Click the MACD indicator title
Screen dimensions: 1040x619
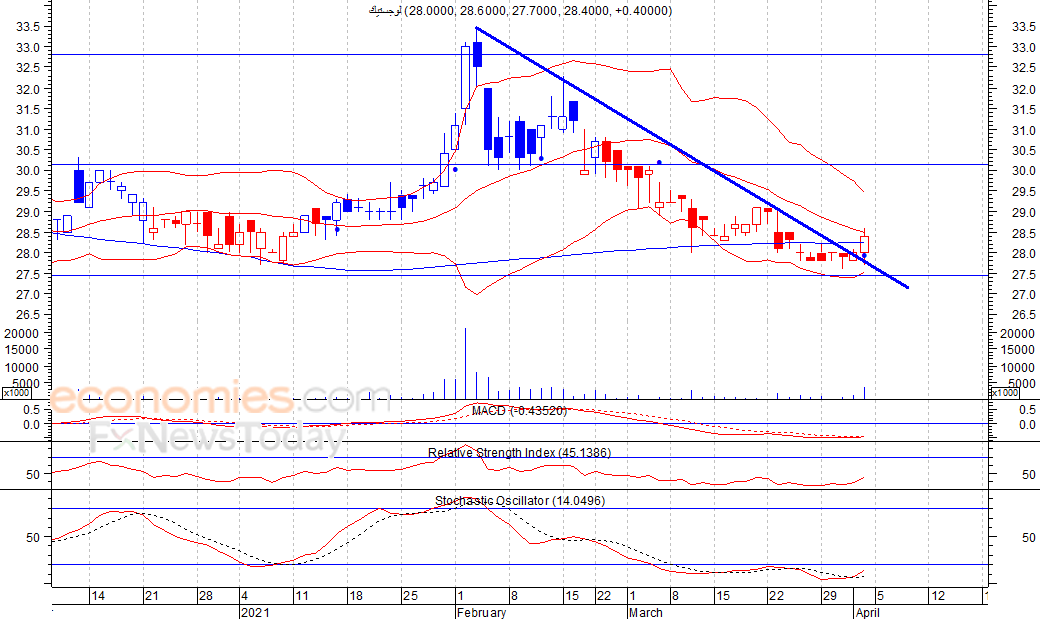click(x=519, y=411)
